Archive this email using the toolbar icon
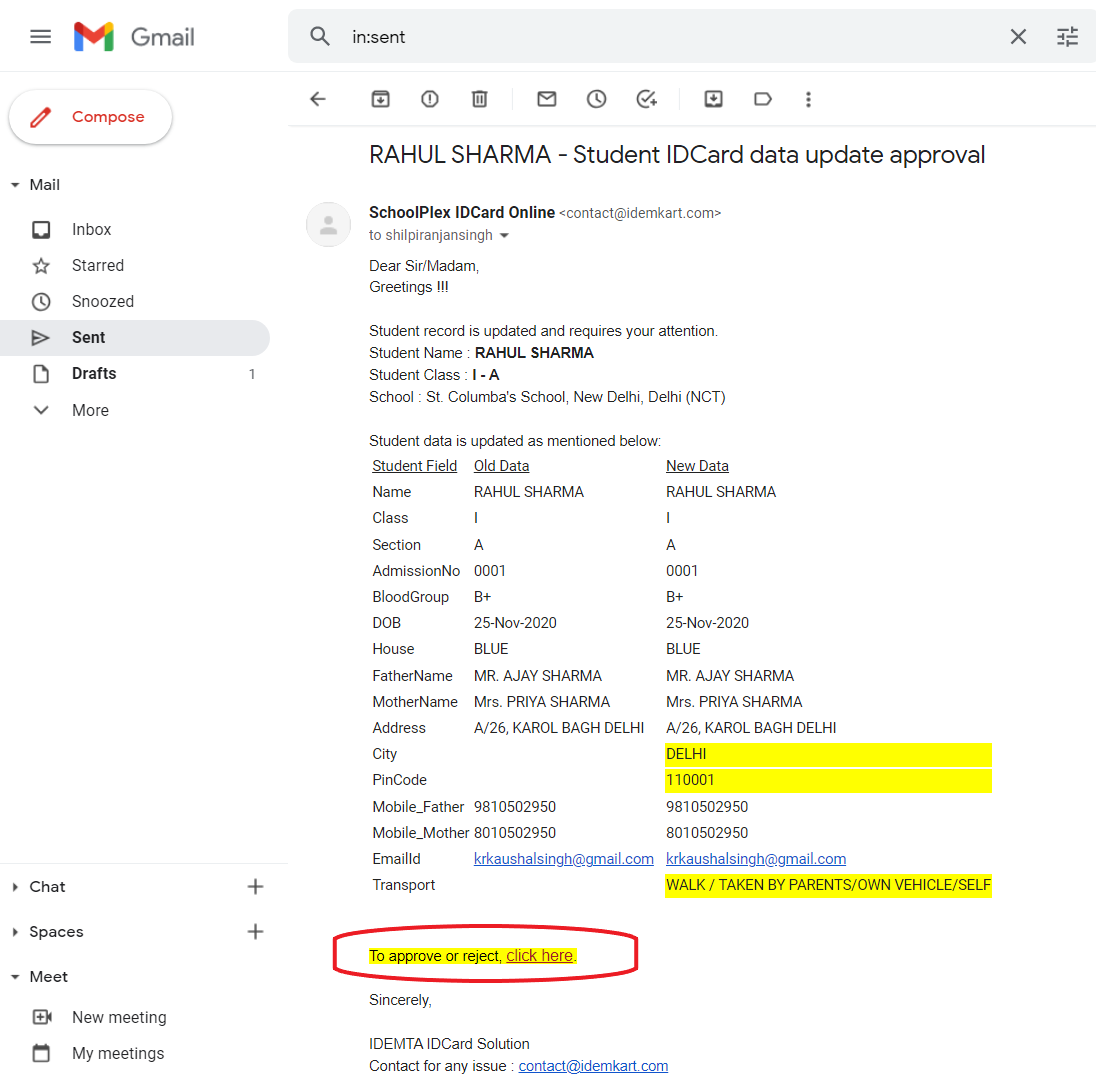Image resolution: width=1096 pixels, height=1080 pixels. [380, 99]
